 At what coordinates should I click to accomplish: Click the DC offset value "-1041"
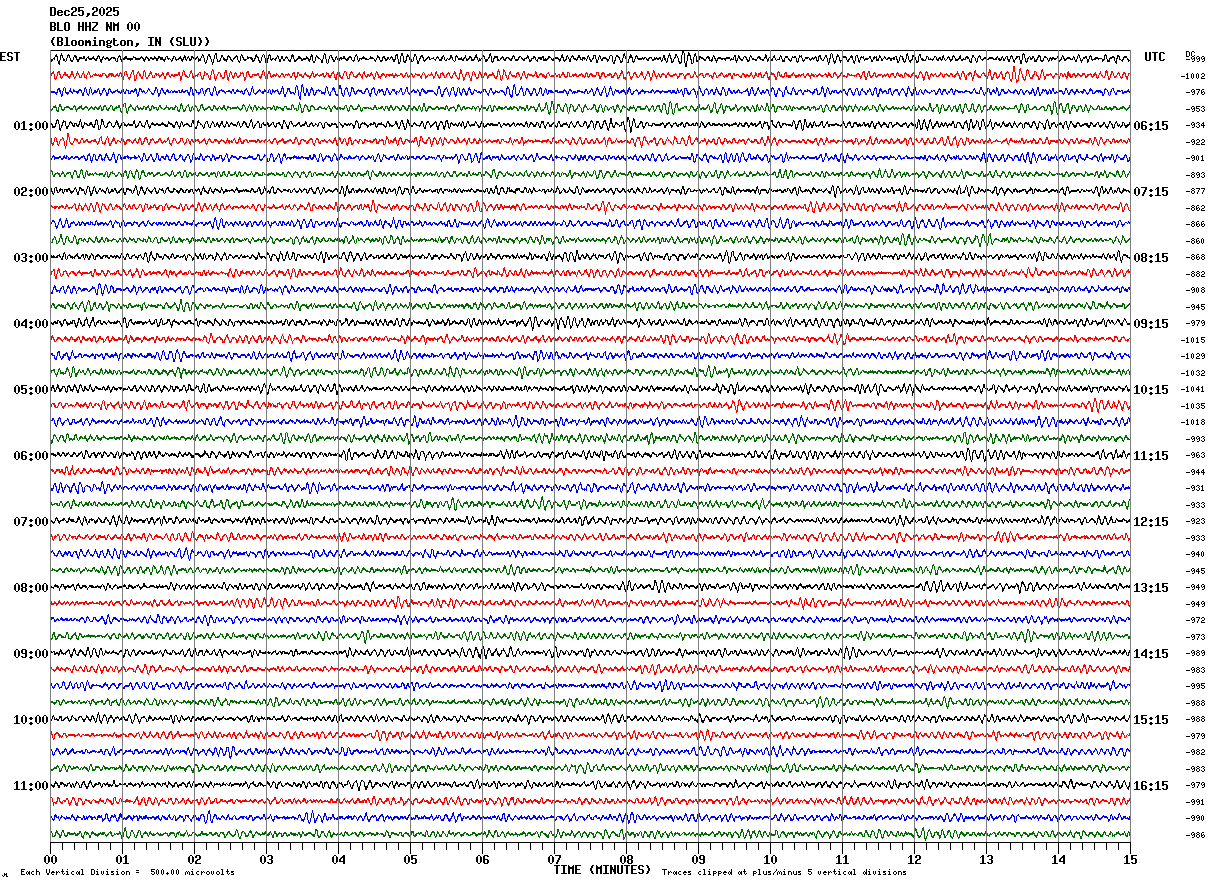1193,389
